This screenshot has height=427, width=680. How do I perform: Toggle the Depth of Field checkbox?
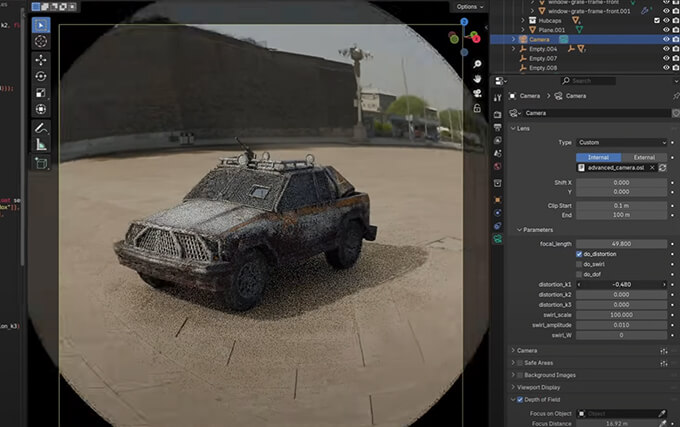(520, 400)
